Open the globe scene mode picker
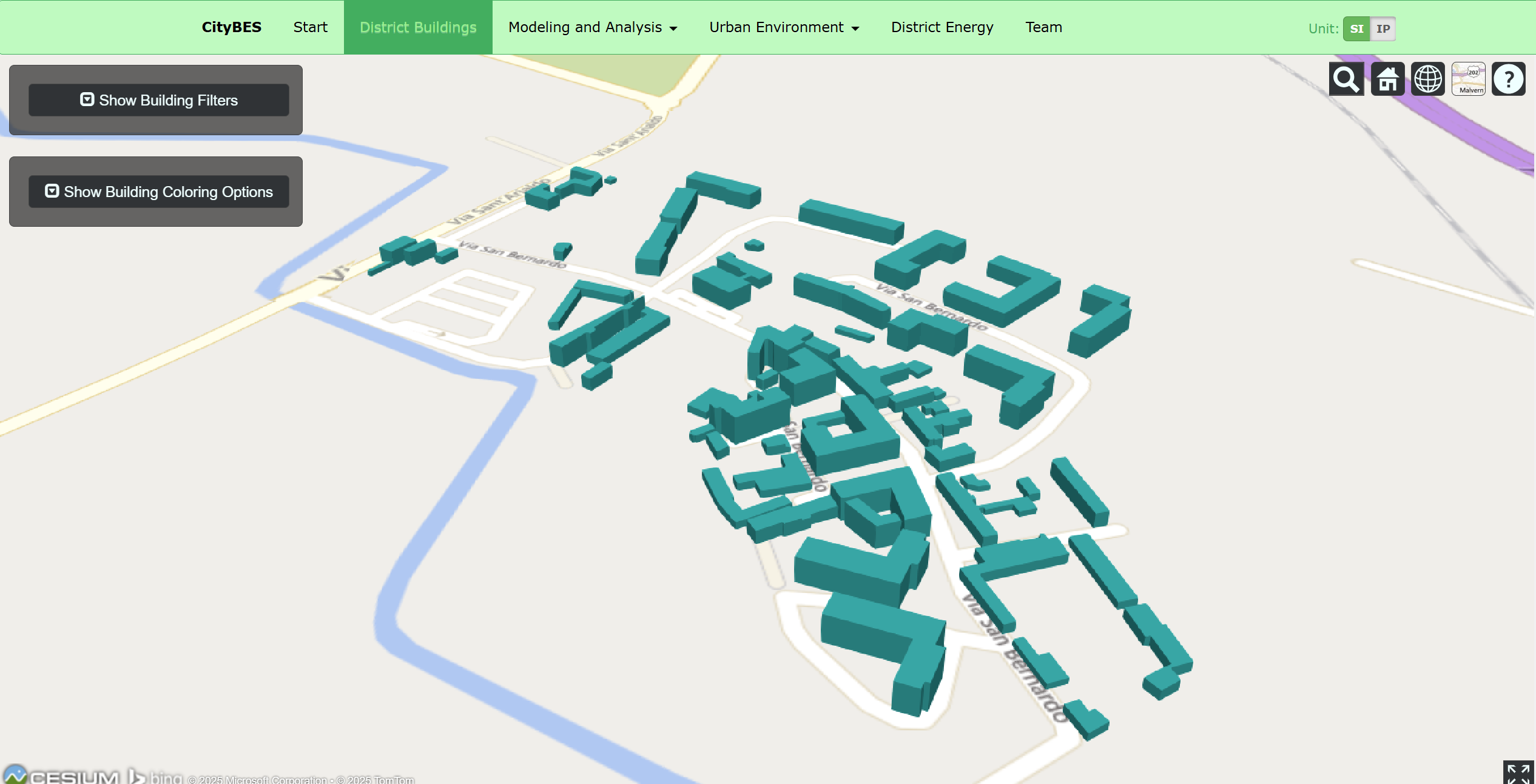 [1428, 79]
